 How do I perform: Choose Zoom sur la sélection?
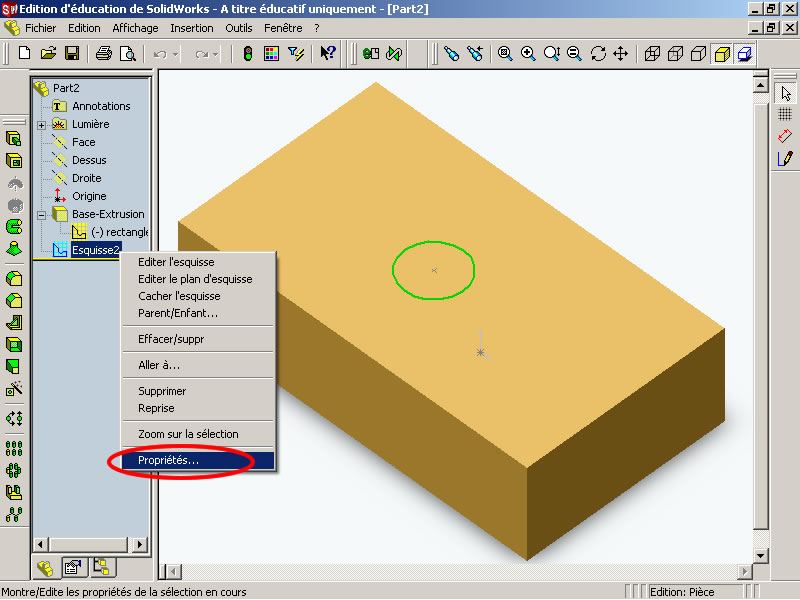click(198, 434)
